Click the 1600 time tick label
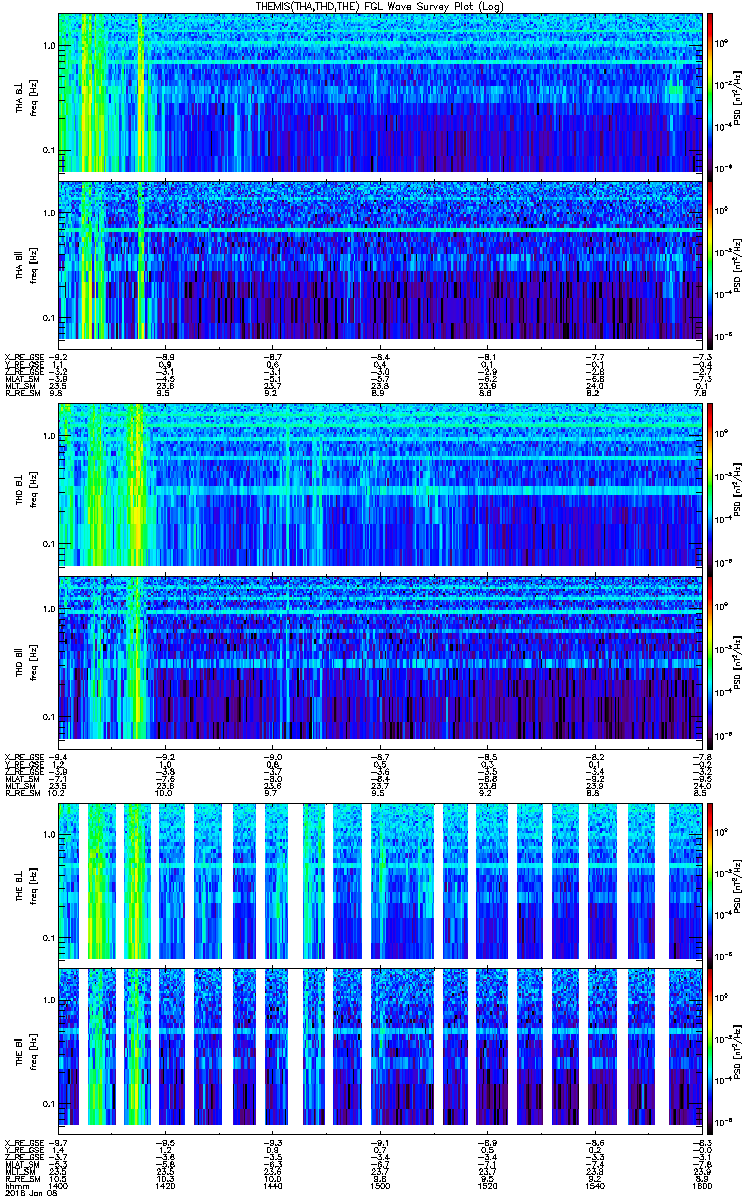Image resolution: width=750 pixels, height=1200 pixels. [700, 1186]
